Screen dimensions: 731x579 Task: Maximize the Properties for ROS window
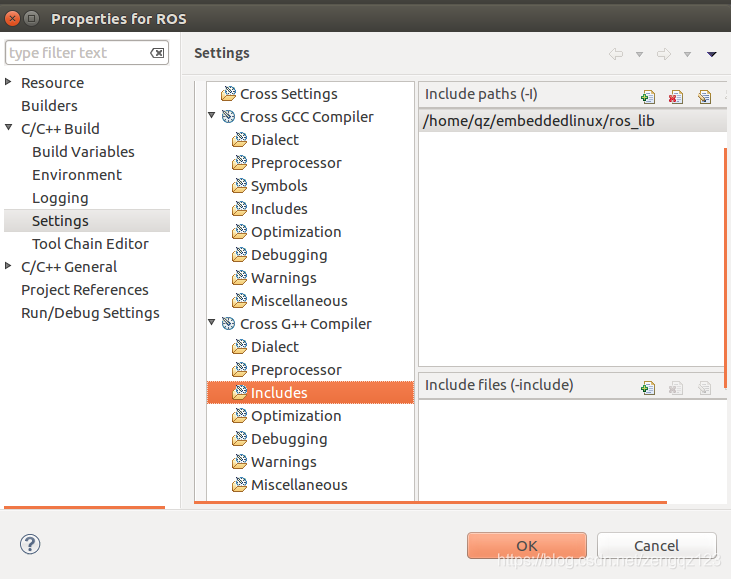pos(31,18)
